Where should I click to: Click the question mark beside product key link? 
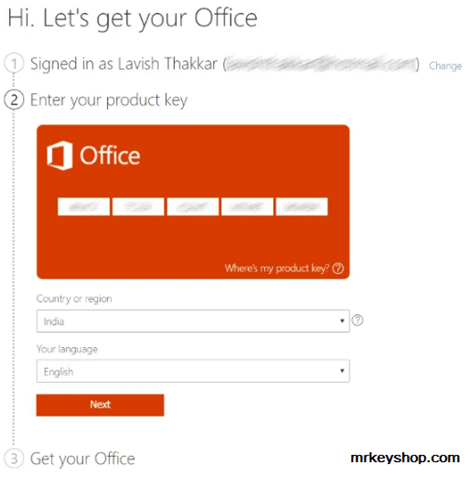tap(338, 268)
